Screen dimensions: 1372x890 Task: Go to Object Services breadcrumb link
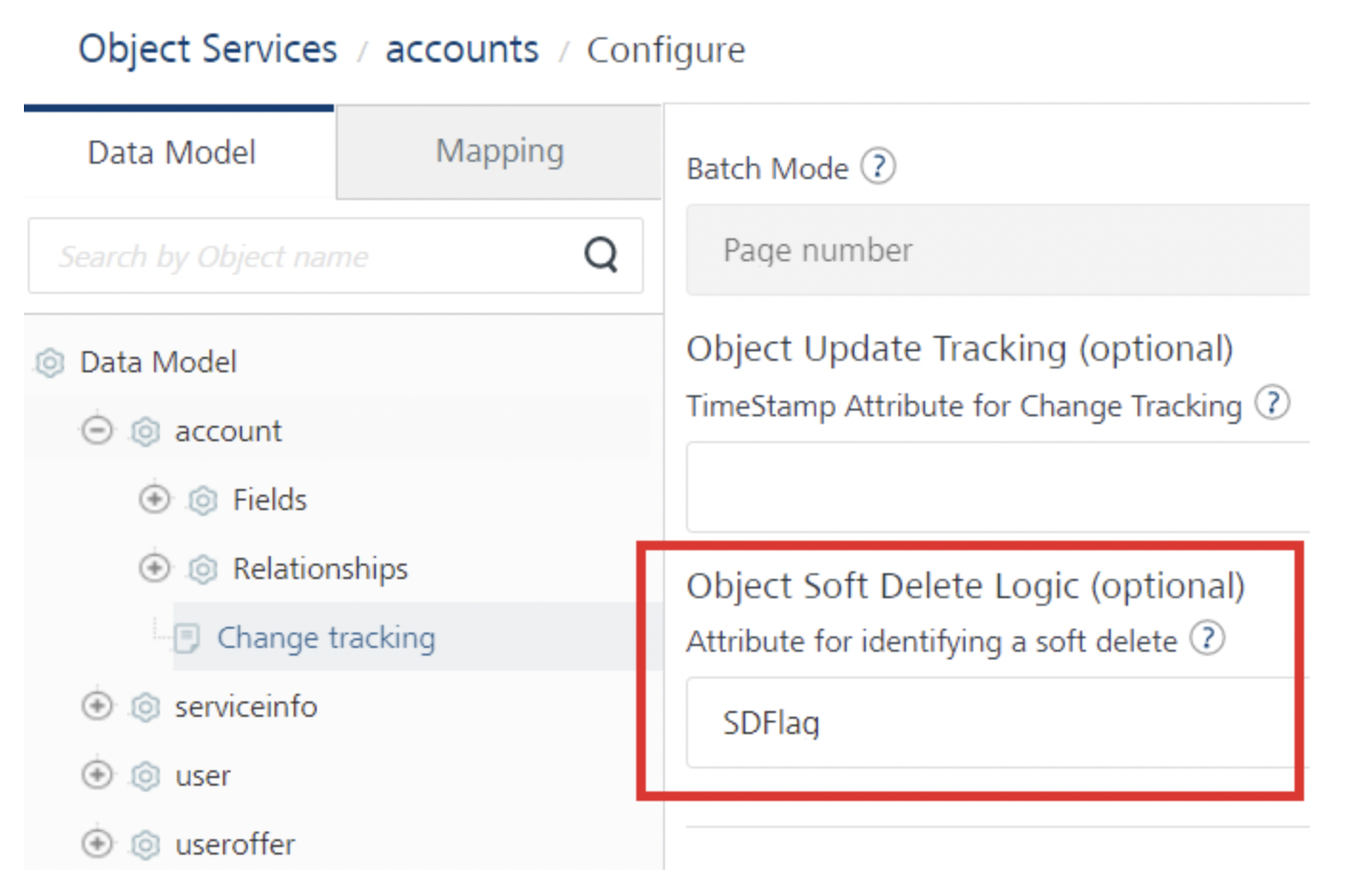208,49
